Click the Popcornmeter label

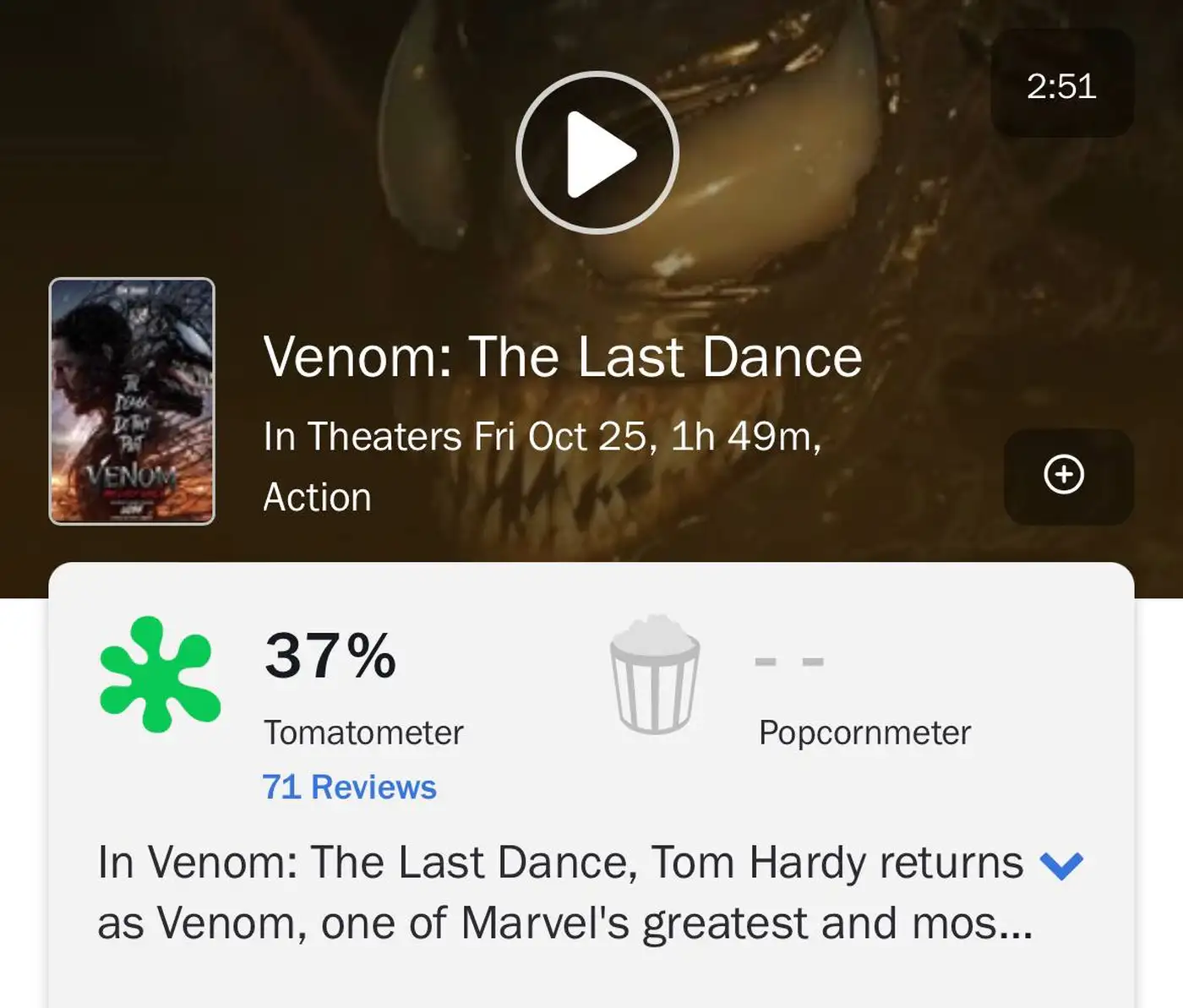[864, 733]
